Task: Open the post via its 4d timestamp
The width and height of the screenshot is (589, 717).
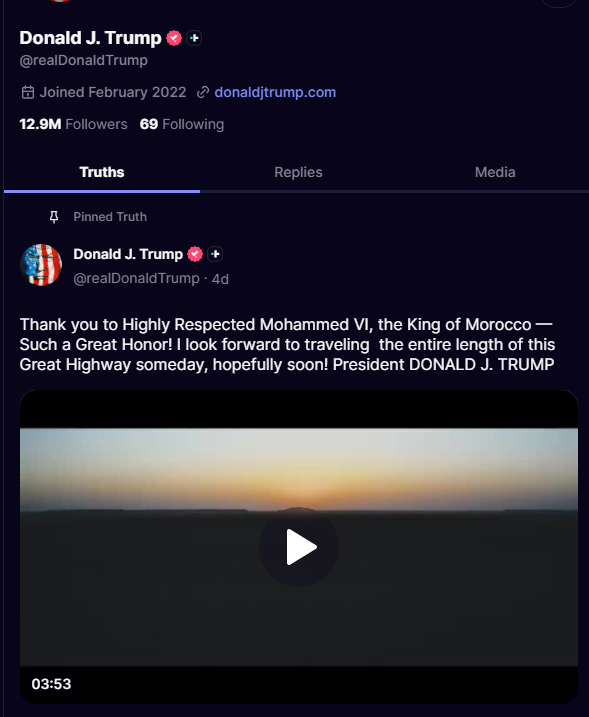Action: (220, 279)
